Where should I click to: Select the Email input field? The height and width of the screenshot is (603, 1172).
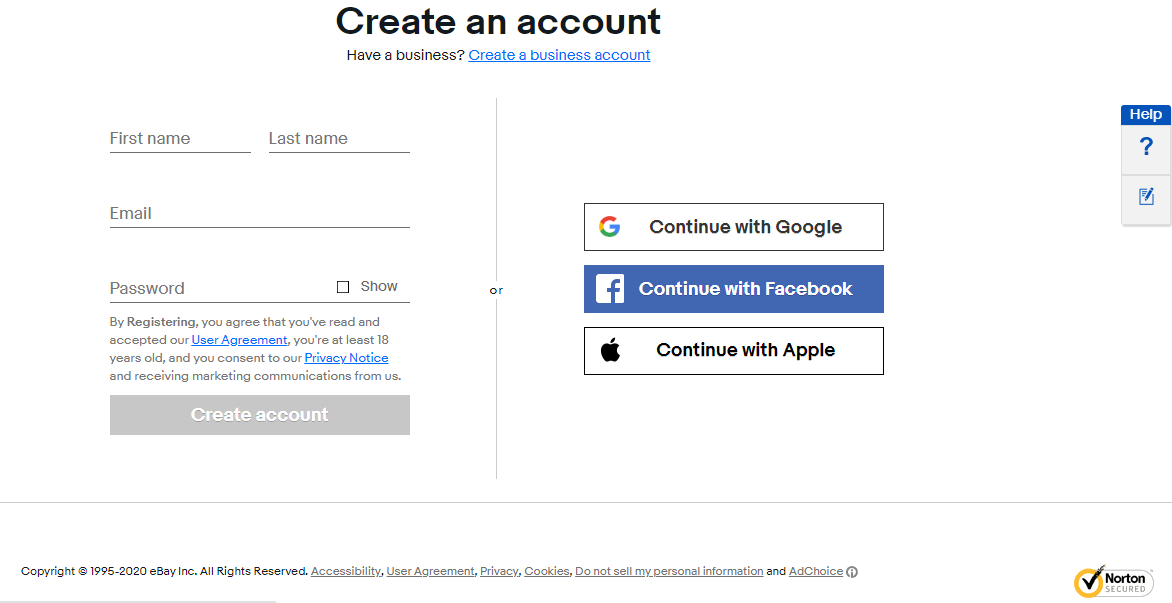259,214
